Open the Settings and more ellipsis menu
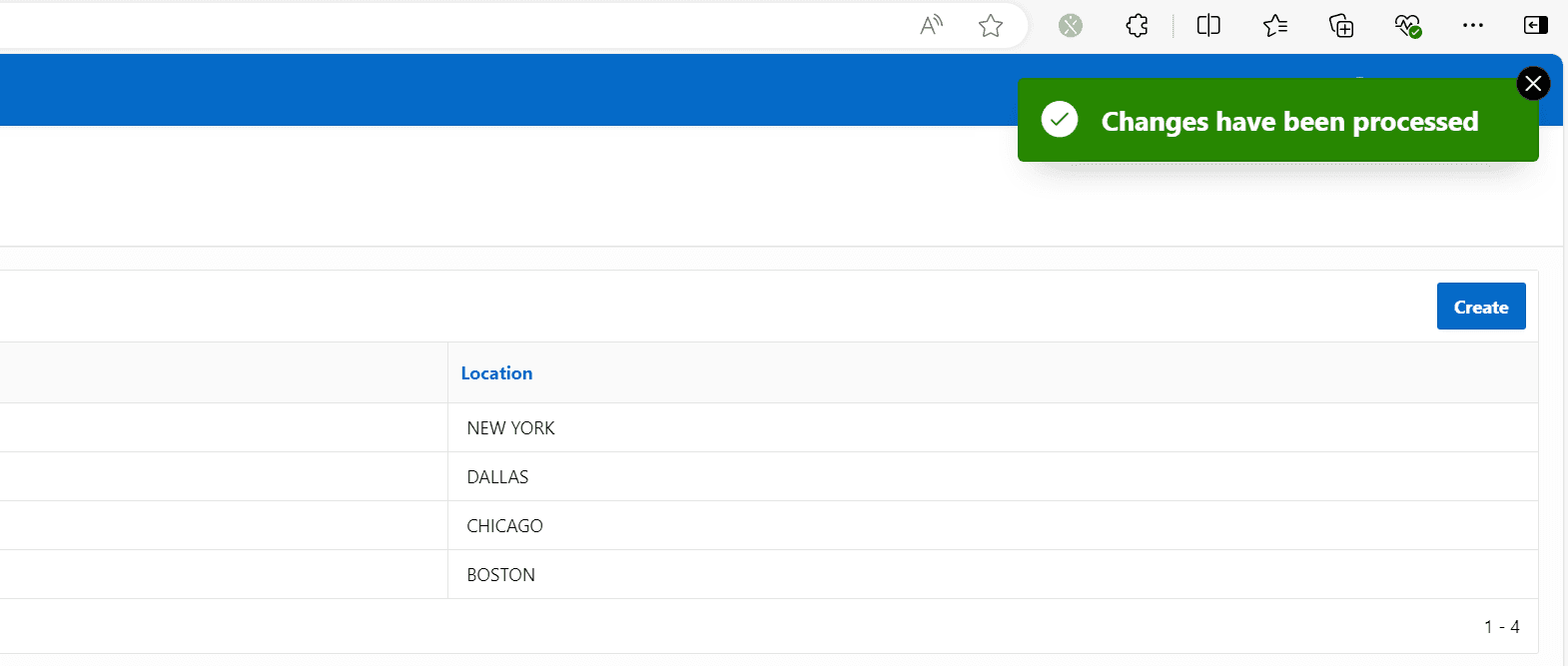The height and width of the screenshot is (666, 1568). [x=1472, y=26]
